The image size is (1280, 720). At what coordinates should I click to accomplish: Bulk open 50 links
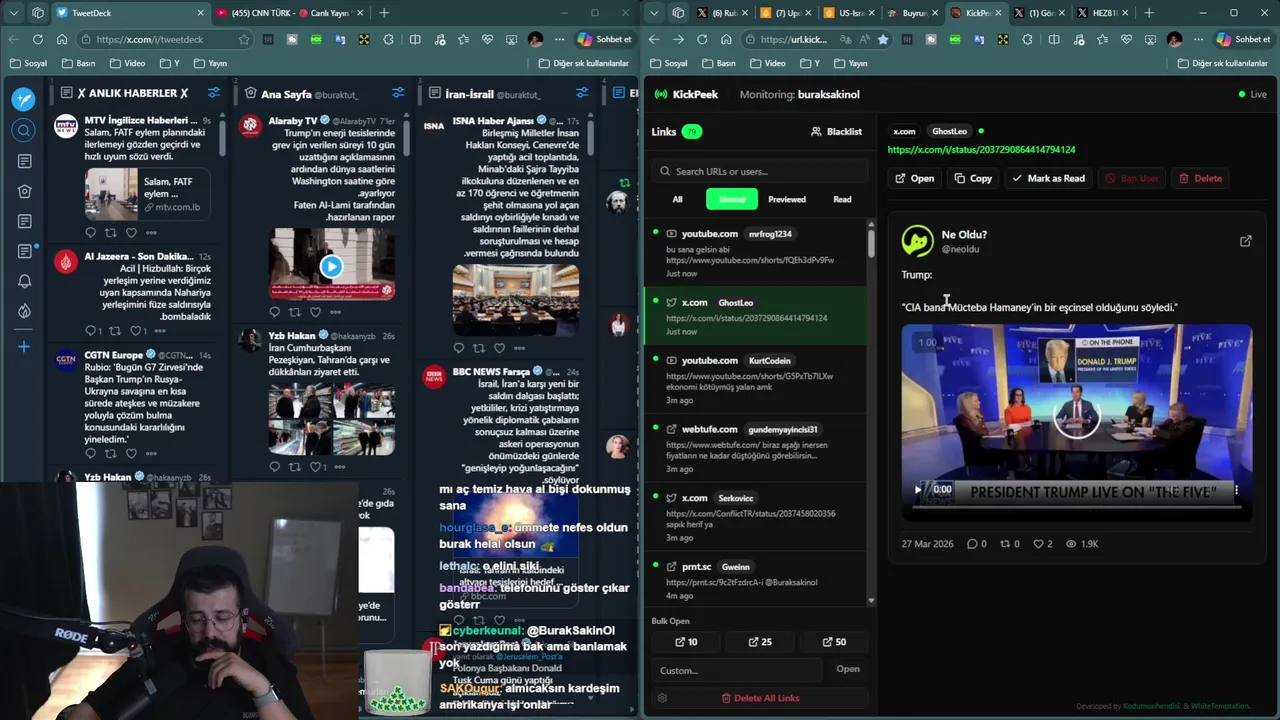[834, 642]
